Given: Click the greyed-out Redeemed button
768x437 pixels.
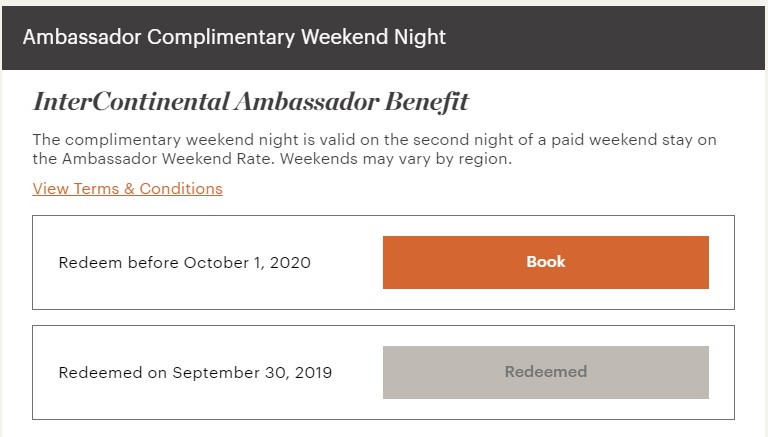Looking at the screenshot, I should (545, 372).
